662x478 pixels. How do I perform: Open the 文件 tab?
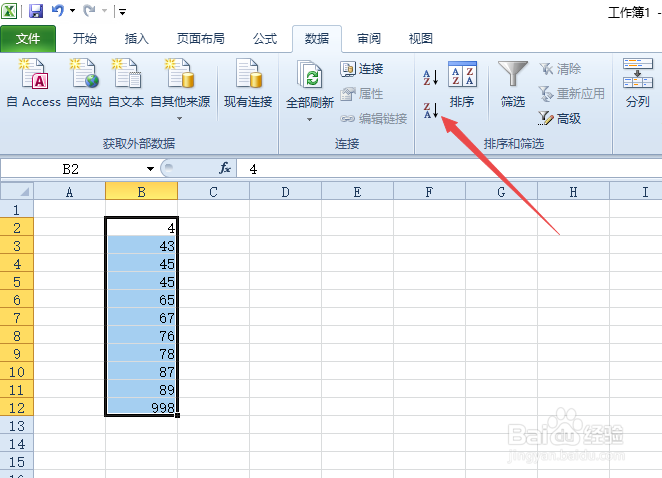point(28,39)
